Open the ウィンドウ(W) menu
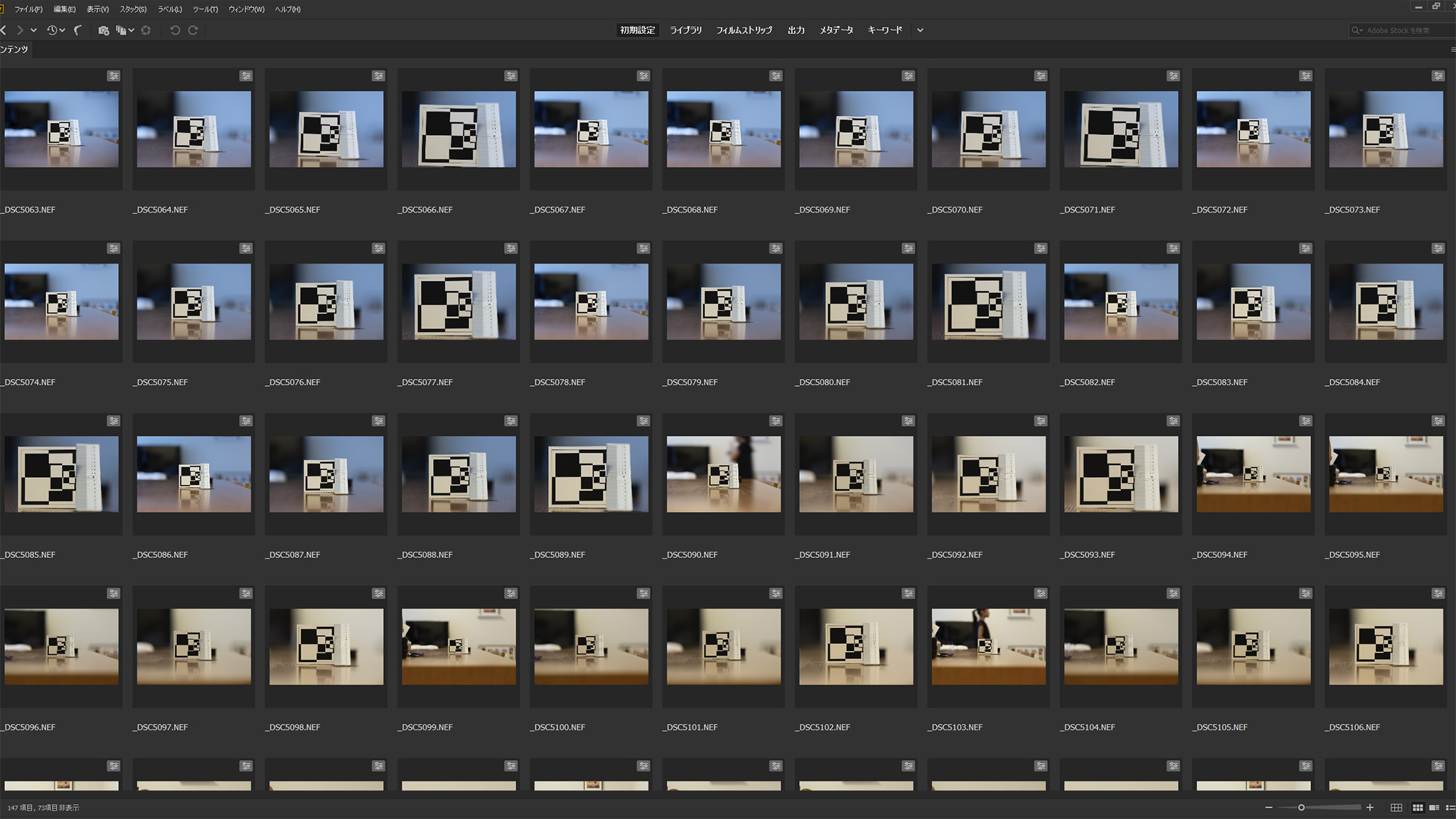 tap(247, 9)
